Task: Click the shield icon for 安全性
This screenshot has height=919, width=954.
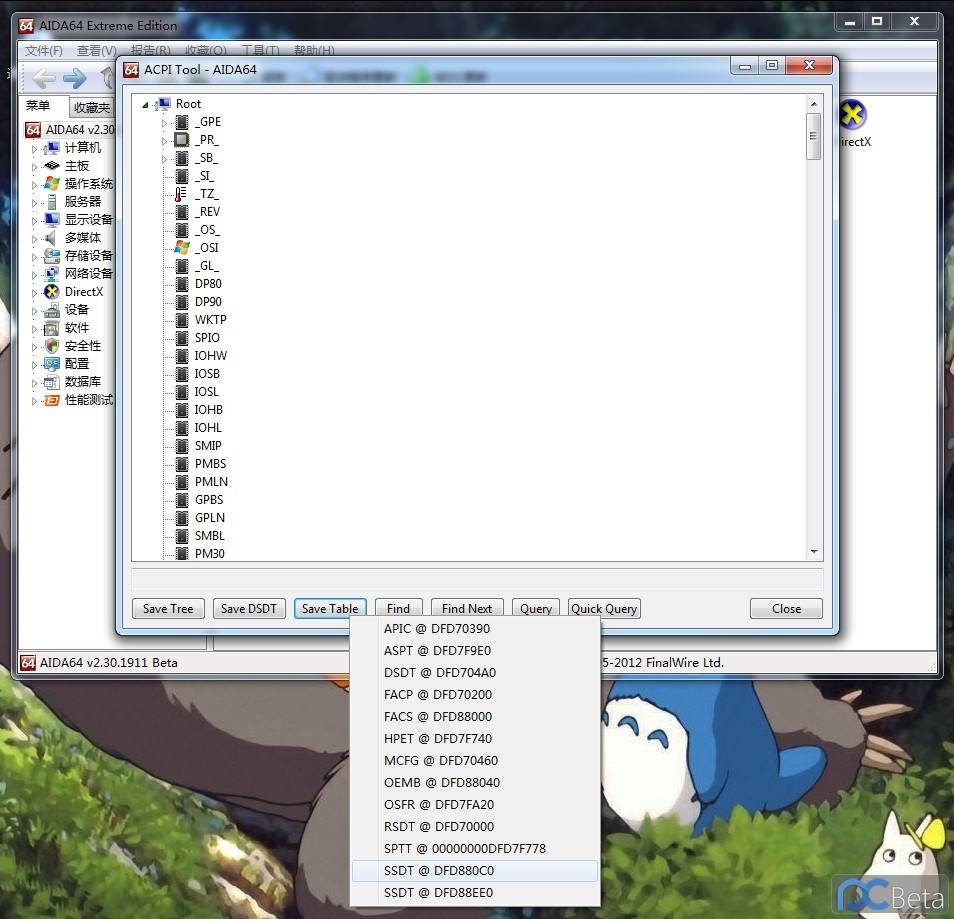Action: [52, 346]
